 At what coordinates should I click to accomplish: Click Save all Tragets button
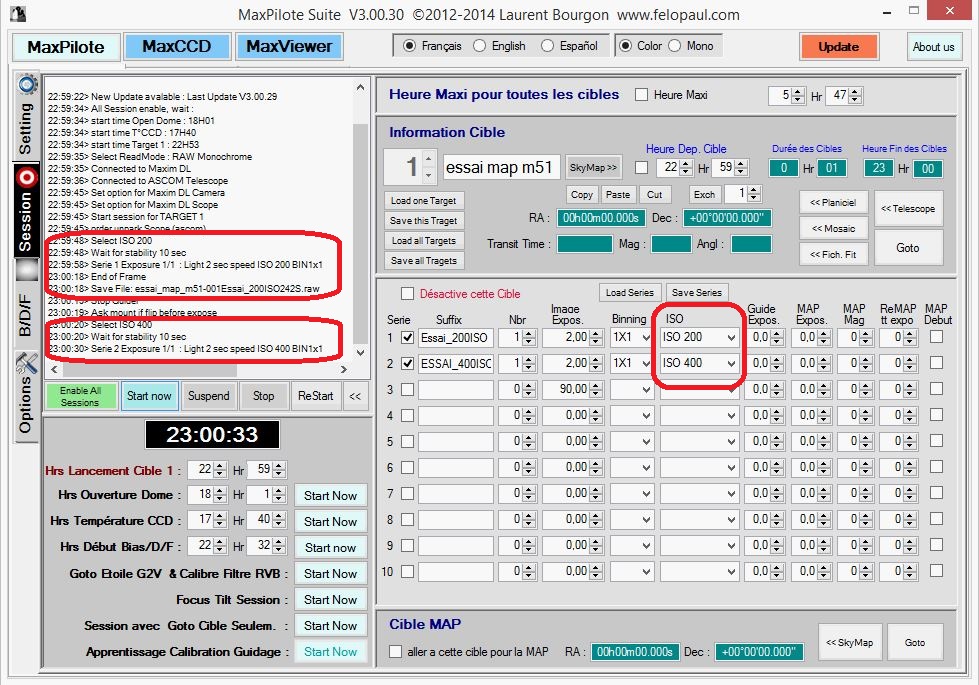pyautogui.click(x=423, y=260)
